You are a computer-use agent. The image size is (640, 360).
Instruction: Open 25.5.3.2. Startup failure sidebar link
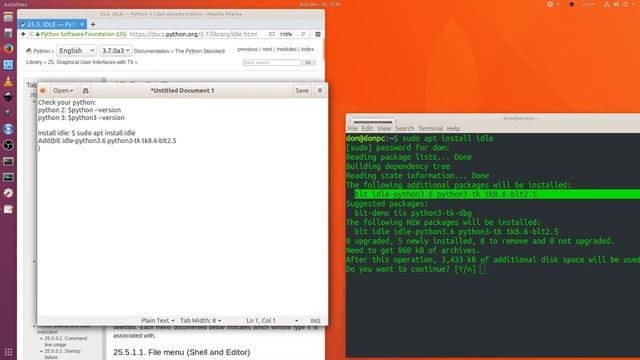click(62, 354)
